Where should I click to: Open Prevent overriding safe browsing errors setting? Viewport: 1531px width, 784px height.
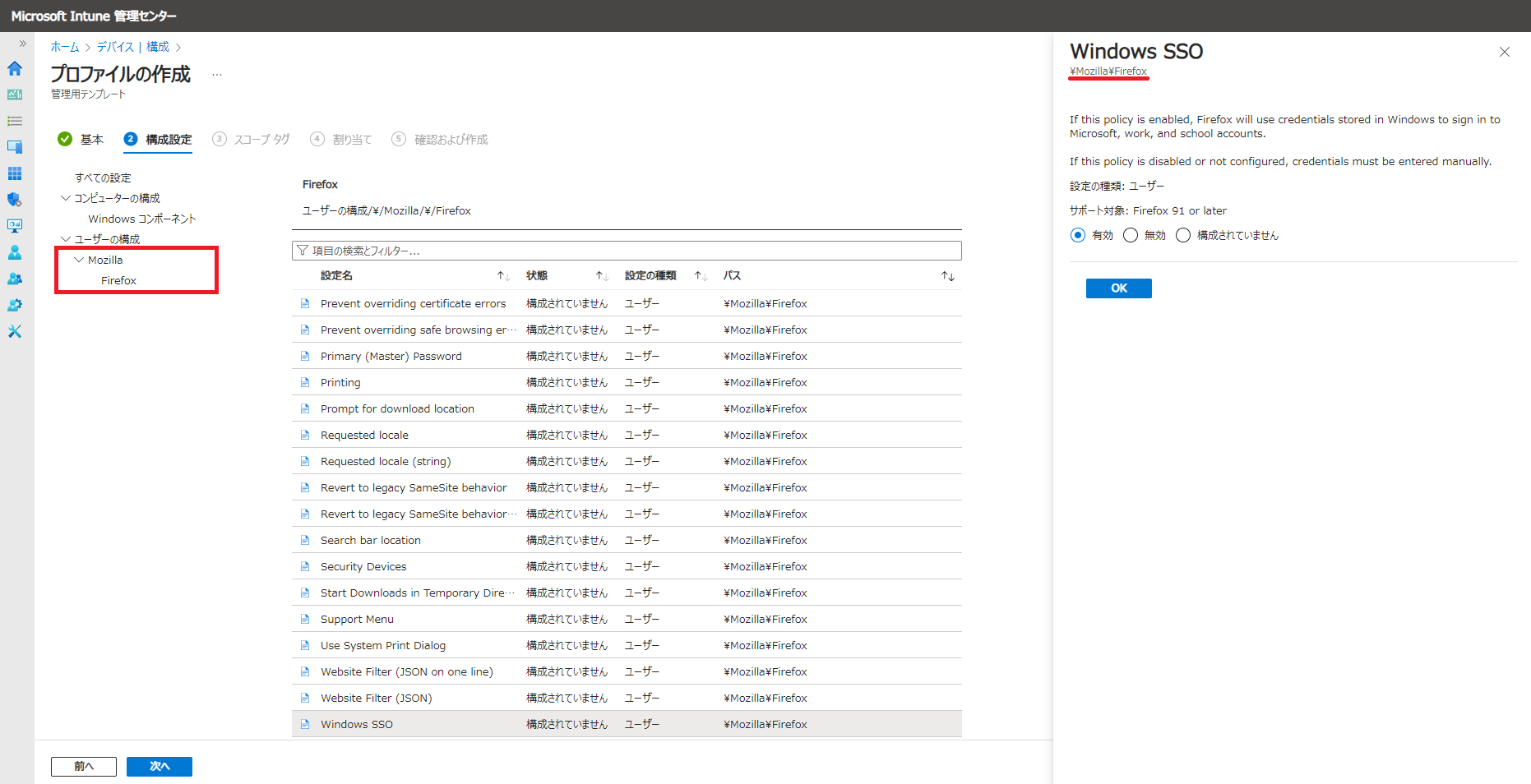pos(627,330)
